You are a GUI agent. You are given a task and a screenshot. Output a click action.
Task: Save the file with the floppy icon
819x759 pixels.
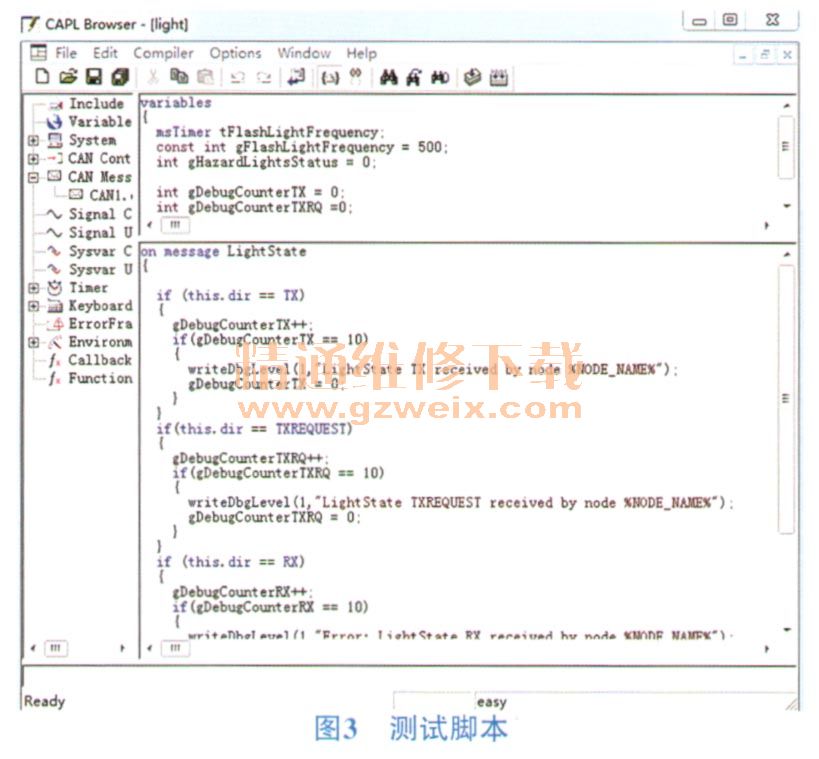93,77
